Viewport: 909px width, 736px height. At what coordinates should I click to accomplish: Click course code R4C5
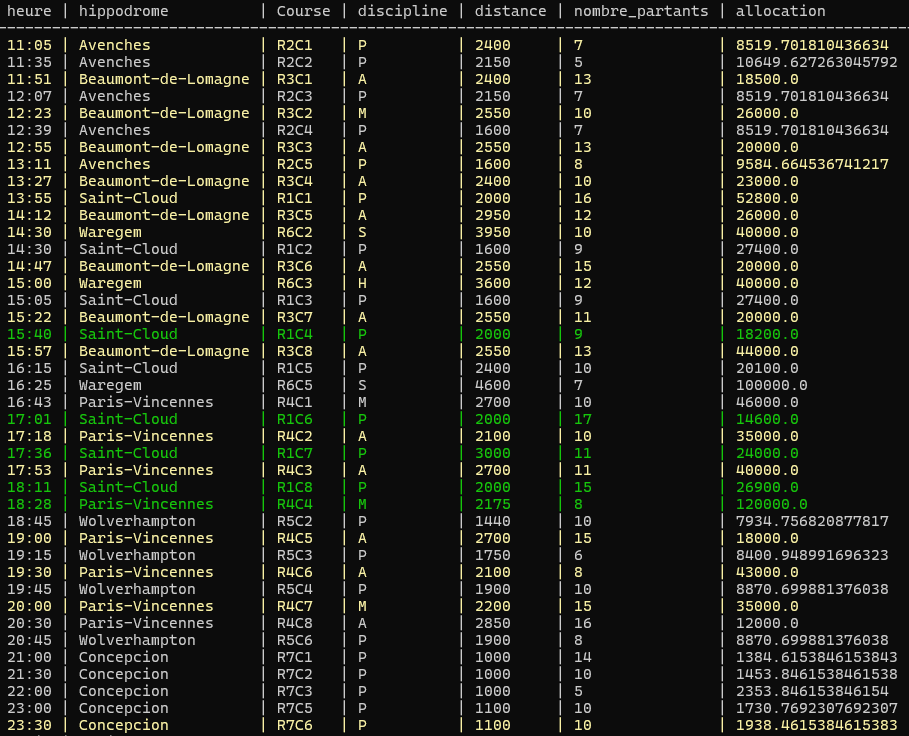(294, 538)
